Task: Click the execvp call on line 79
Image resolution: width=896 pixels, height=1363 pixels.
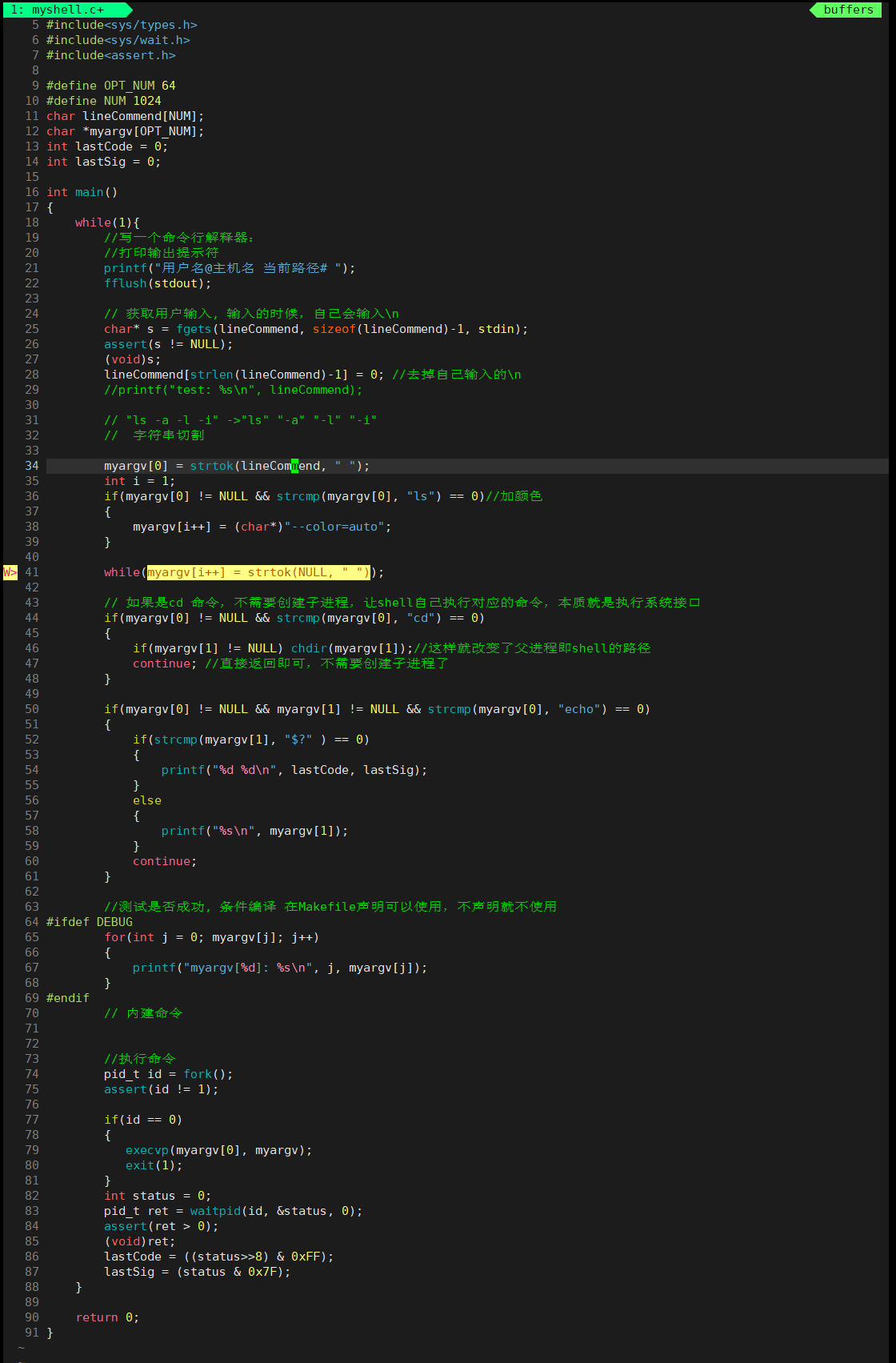Action: tap(219, 1150)
